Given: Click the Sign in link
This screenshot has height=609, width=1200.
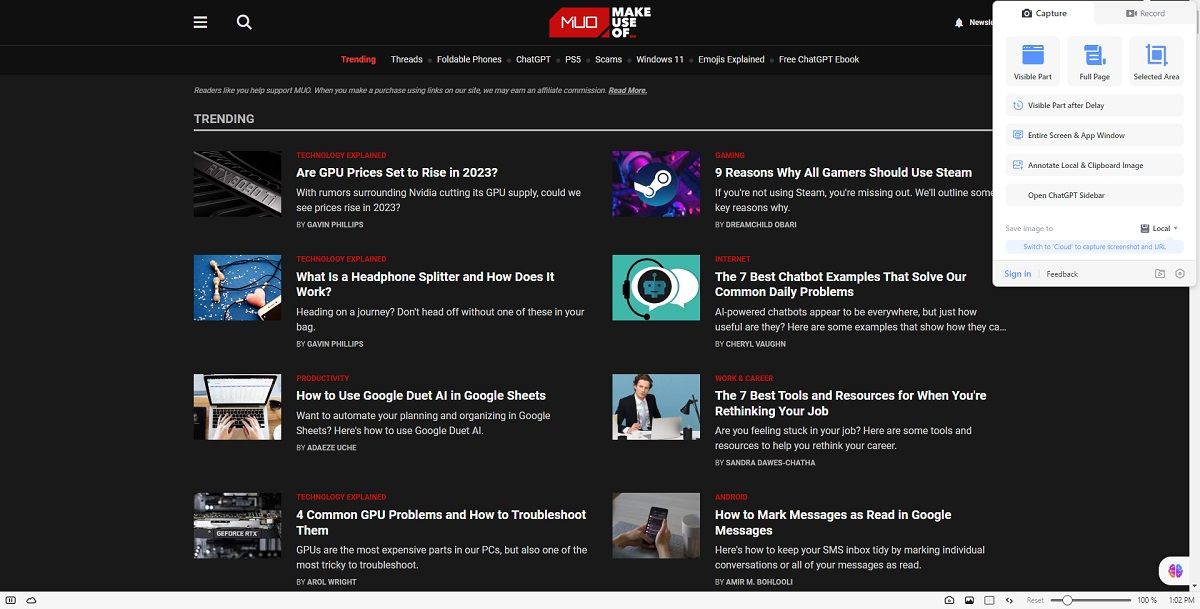Looking at the screenshot, I should coord(1018,274).
